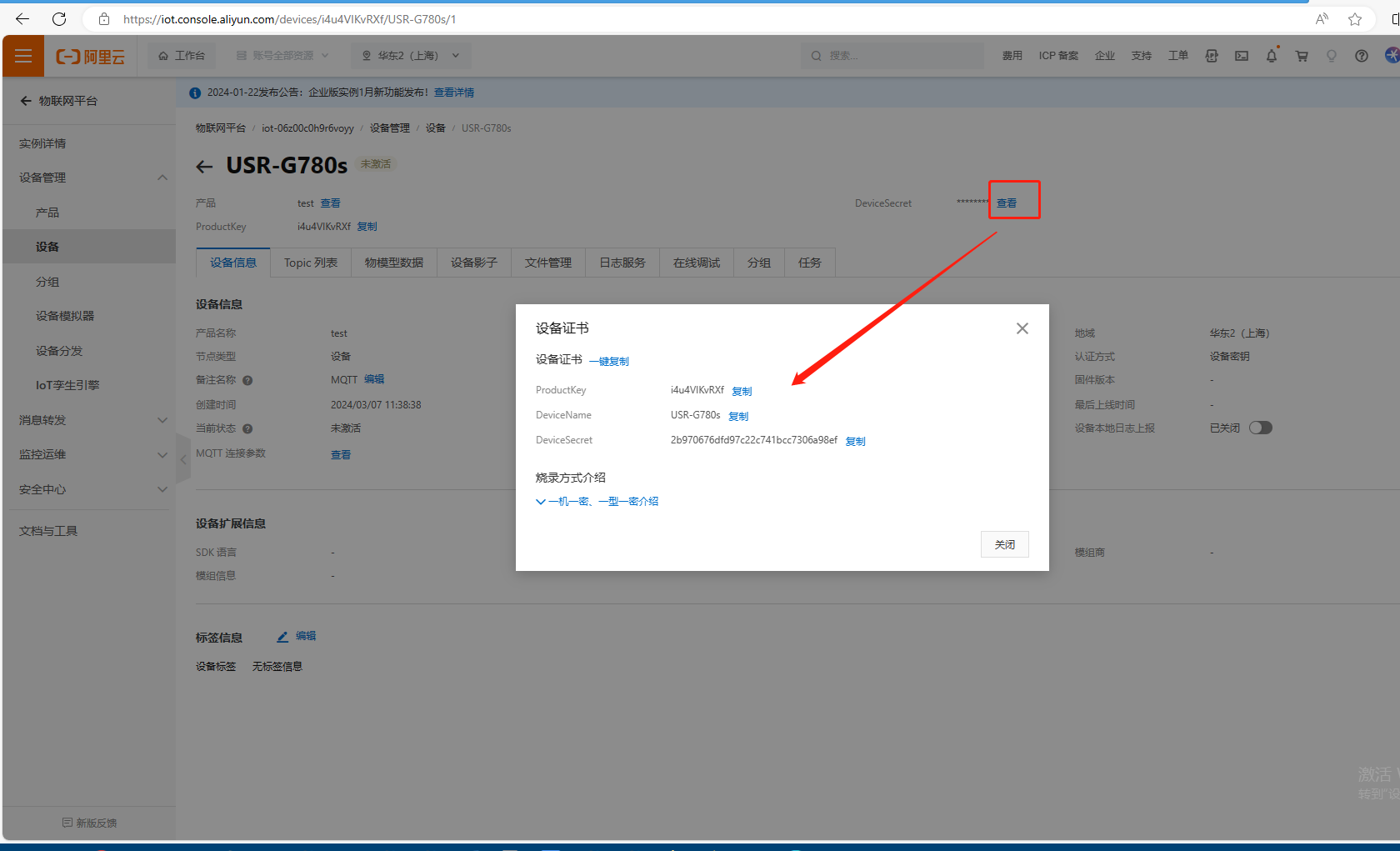Viewport: 1400px width, 851px height.
Task: Click the 关闭 button in the dialog
Action: coord(1004,544)
